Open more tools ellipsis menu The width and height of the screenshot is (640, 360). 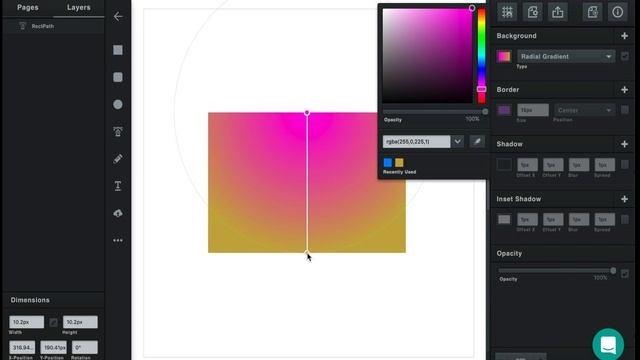(x=118, y=240)
